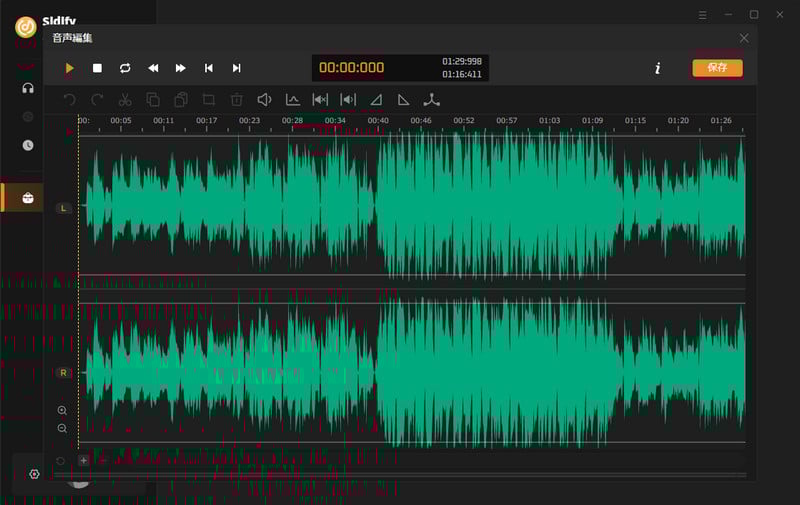This screenshot has height=505, width=800.
Task: Open the main window hamburger menu
Action: pyautogui.click(x=703, y=15)
